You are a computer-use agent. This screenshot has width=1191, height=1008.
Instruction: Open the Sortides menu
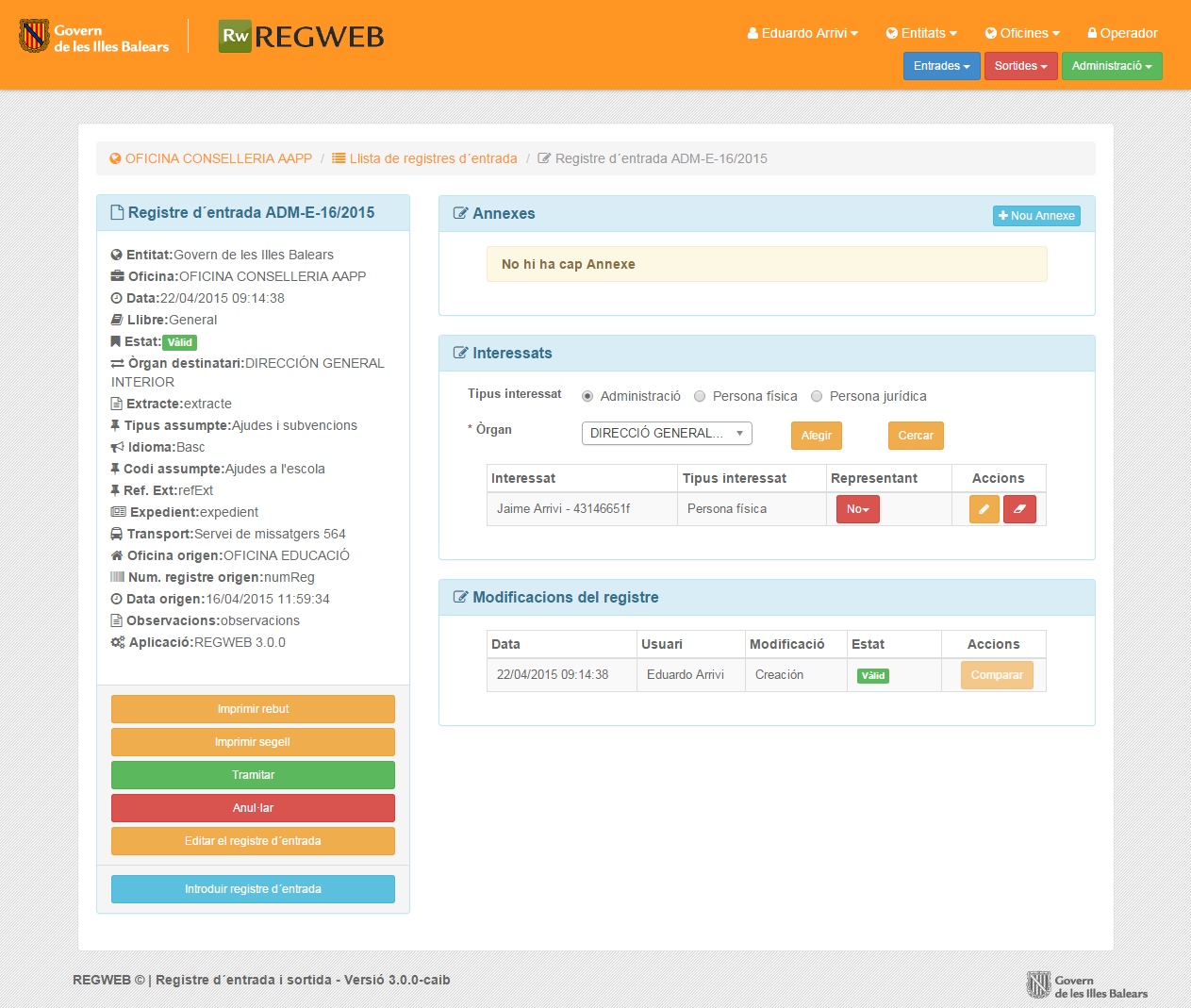click(1020, 66)
